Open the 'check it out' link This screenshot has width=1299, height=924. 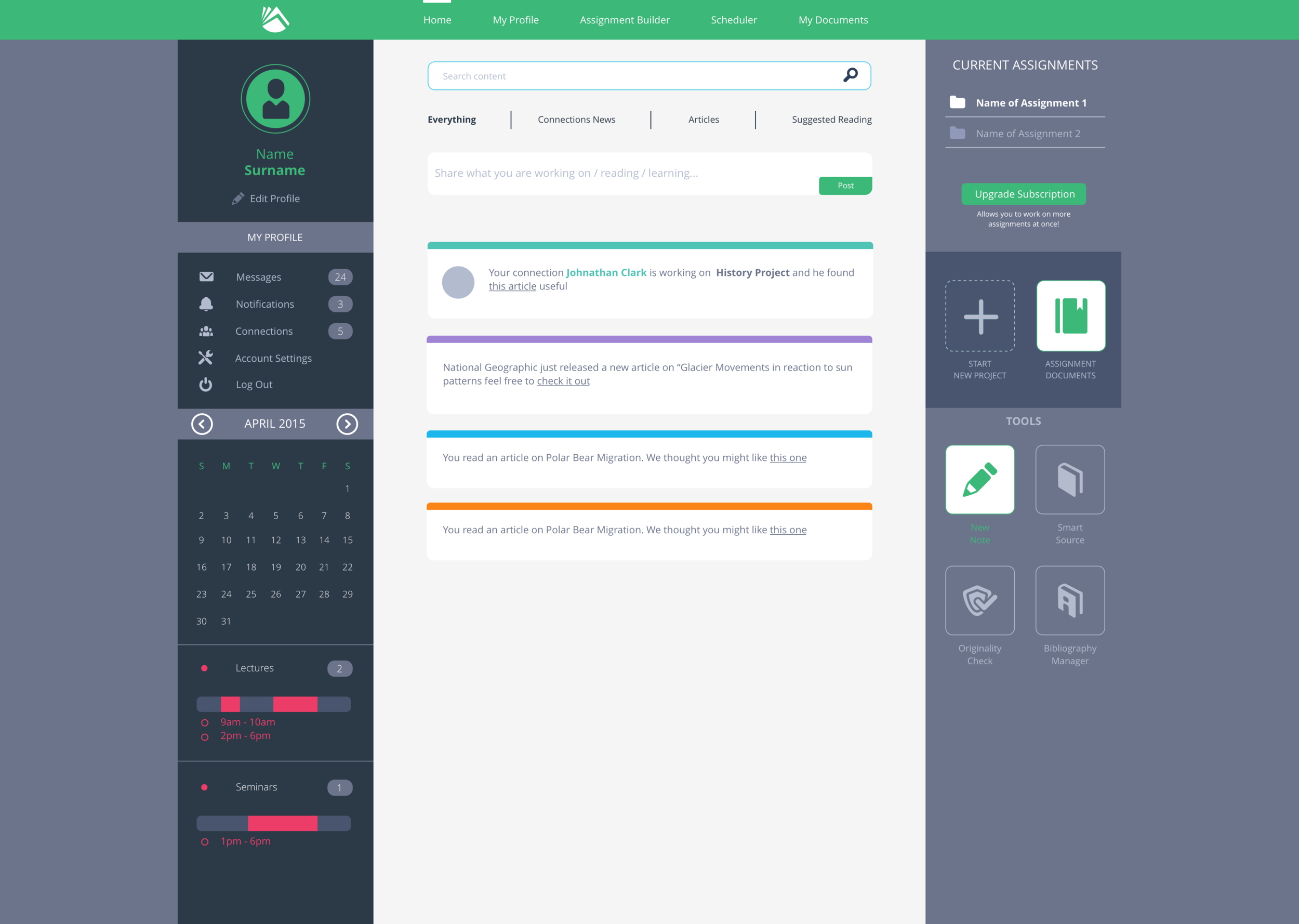tap(563, 381)
